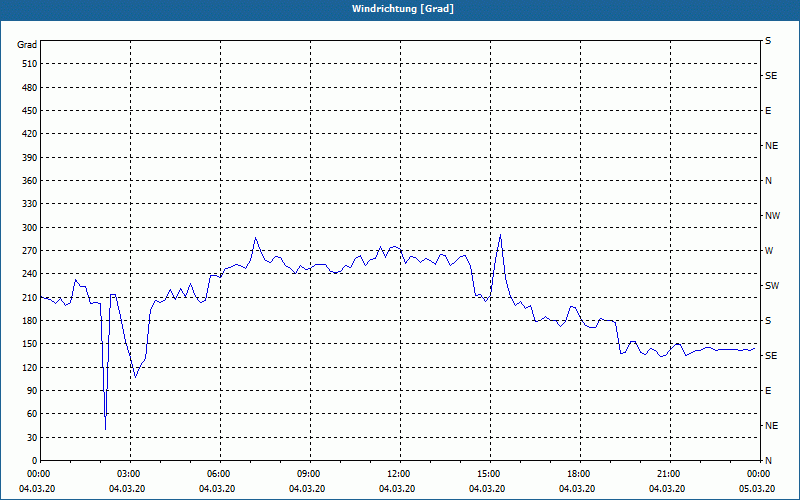Select the 09:00 time label
Screen dimensions: 800x500
310,473
